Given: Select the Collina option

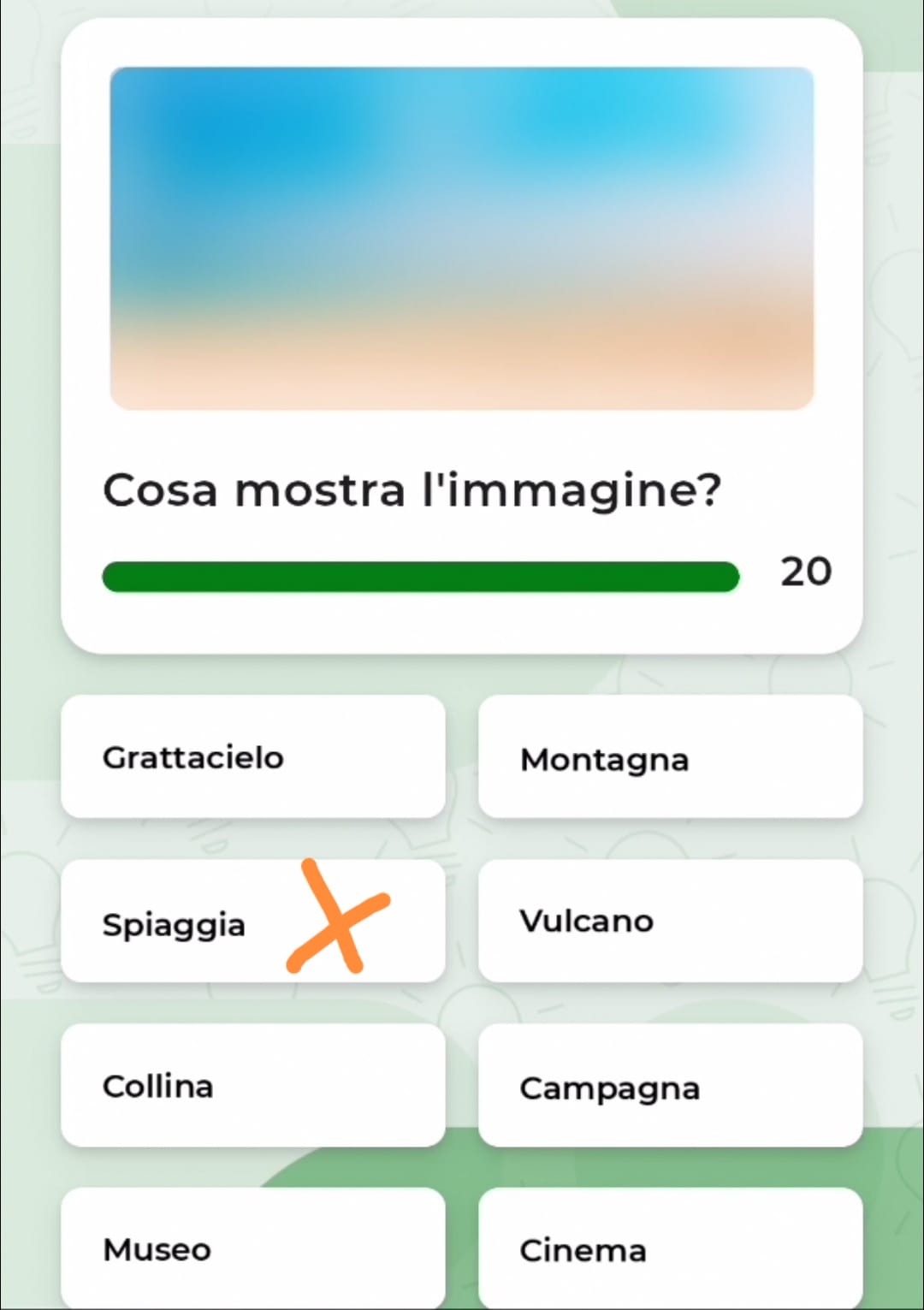Looking at the screenshot, I should click(x=252, y=1086).
